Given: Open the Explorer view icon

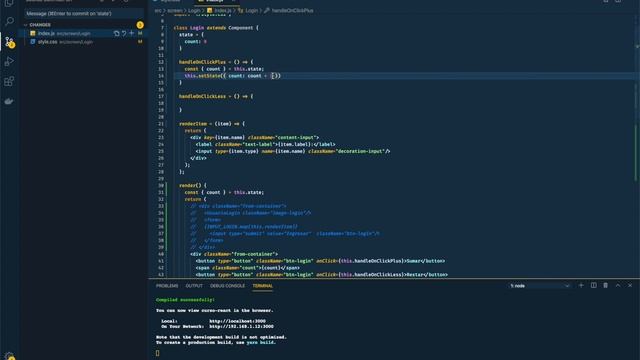Looking at the screenshot, I should pyautogui.click(x=9, y=3).
